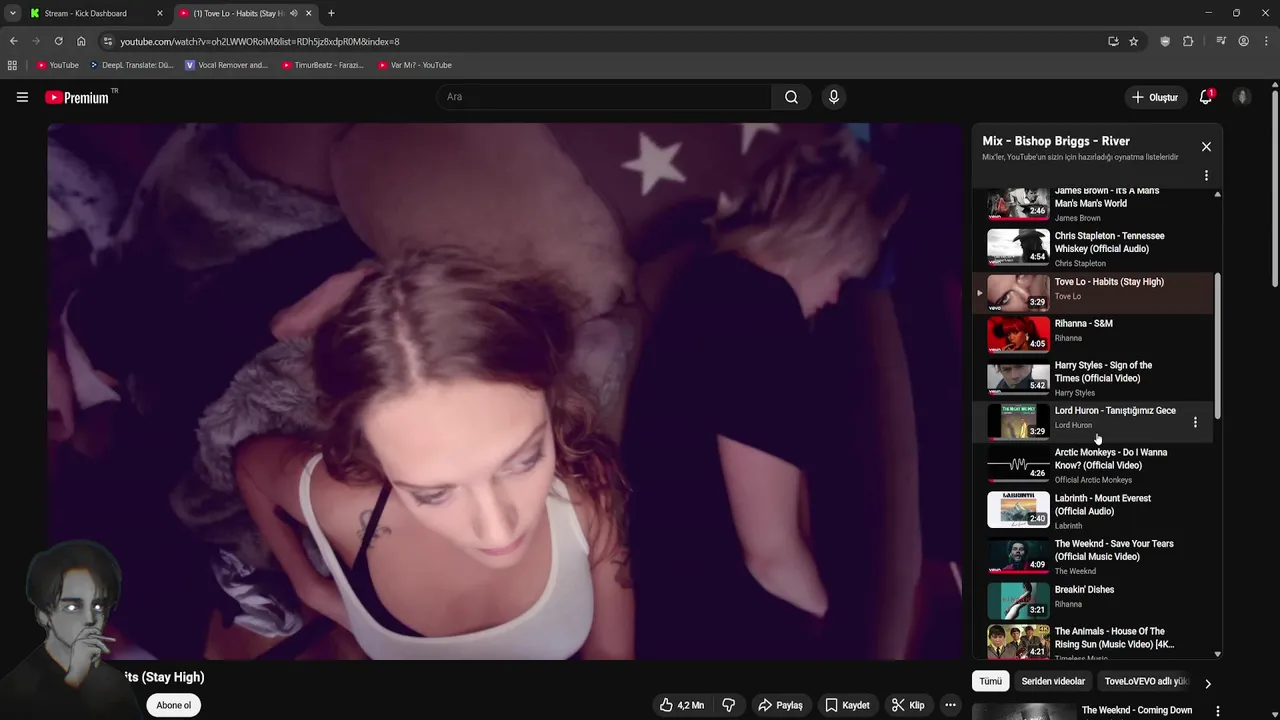
Task: Play James Brown - It's A Man's World
Action: [x=1094, y=204]
